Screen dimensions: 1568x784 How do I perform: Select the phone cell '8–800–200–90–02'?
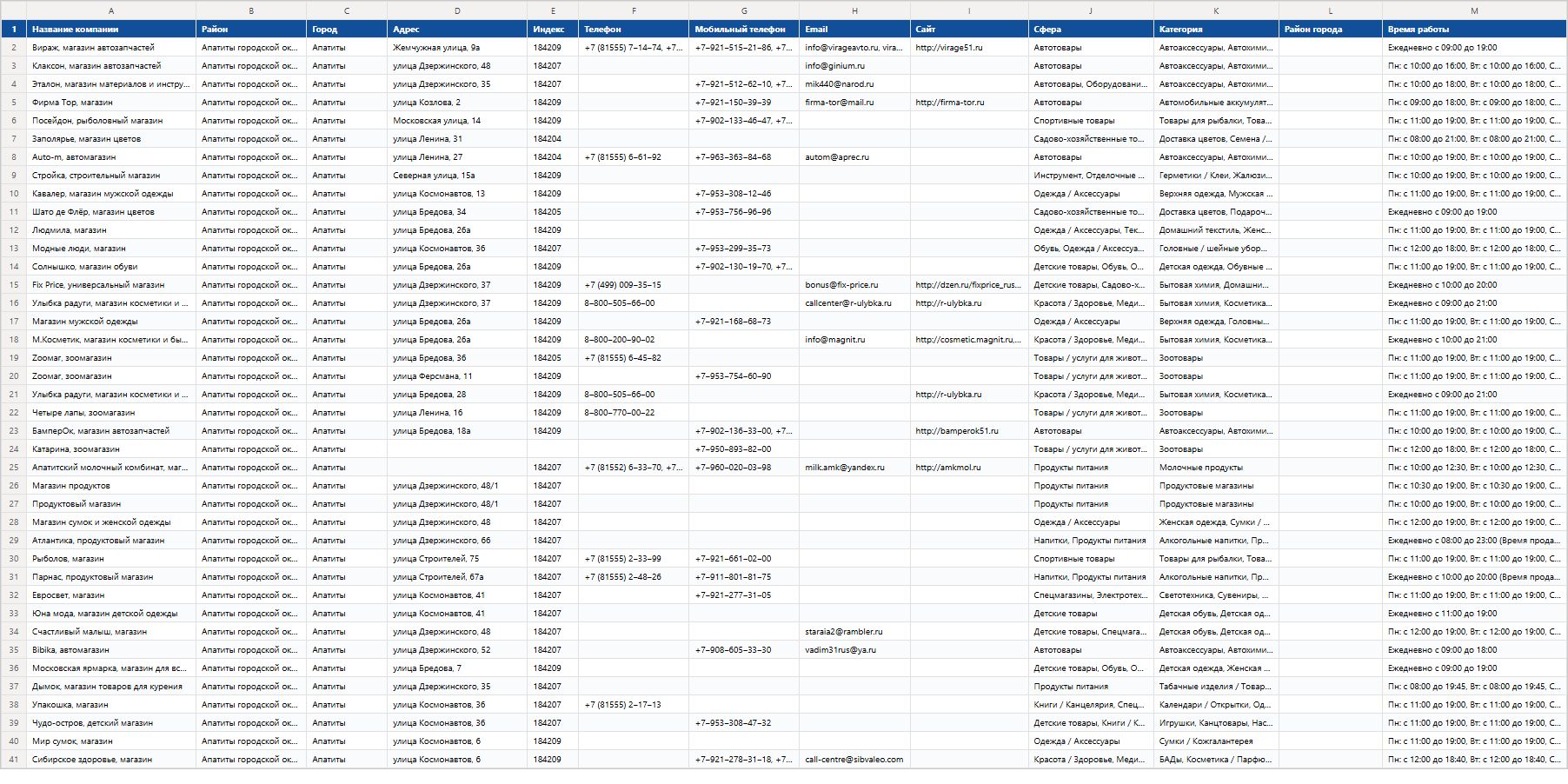point(634,340)
